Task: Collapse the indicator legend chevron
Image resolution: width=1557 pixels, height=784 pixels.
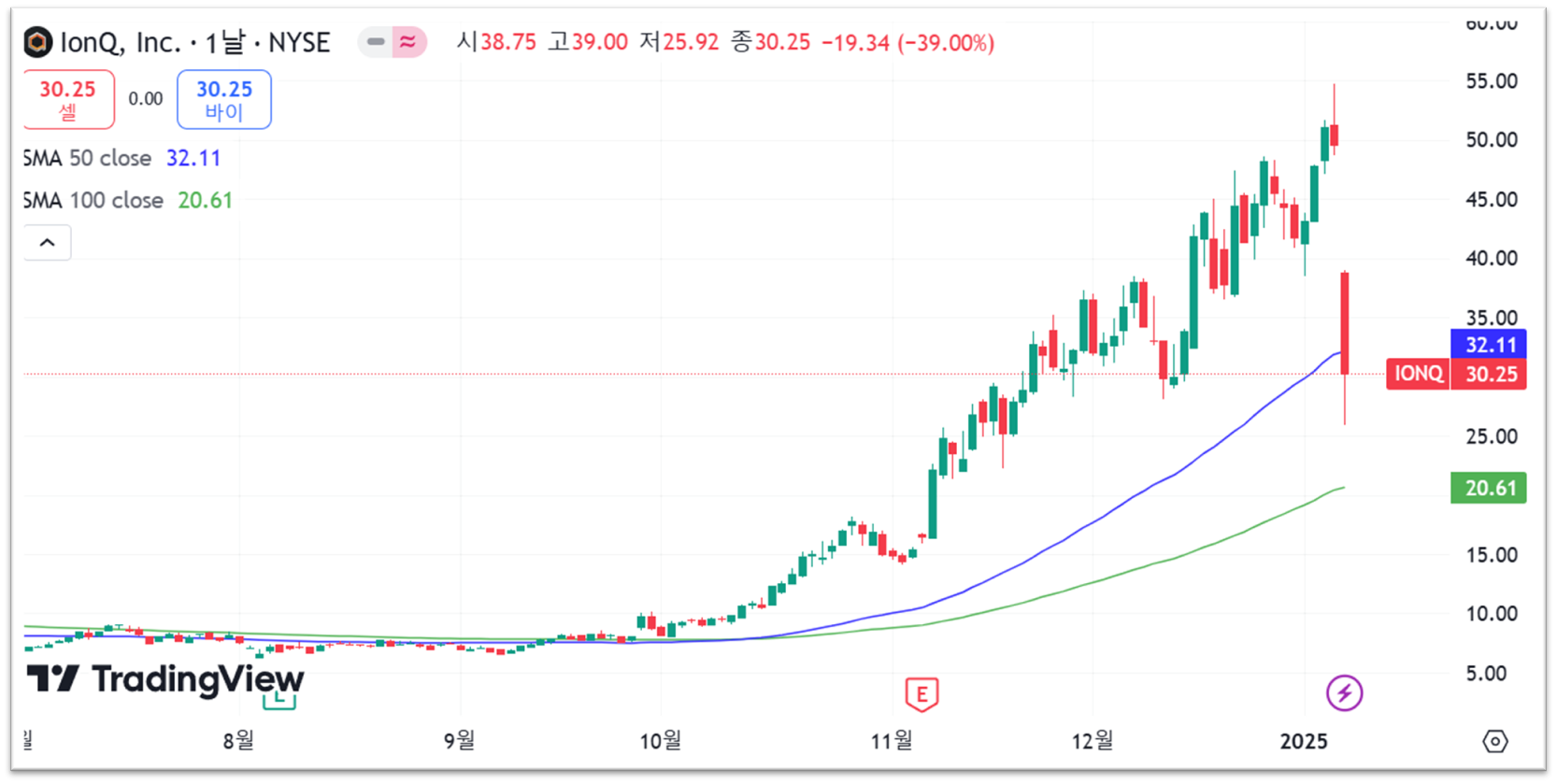Action: click(x=47, y=243)
